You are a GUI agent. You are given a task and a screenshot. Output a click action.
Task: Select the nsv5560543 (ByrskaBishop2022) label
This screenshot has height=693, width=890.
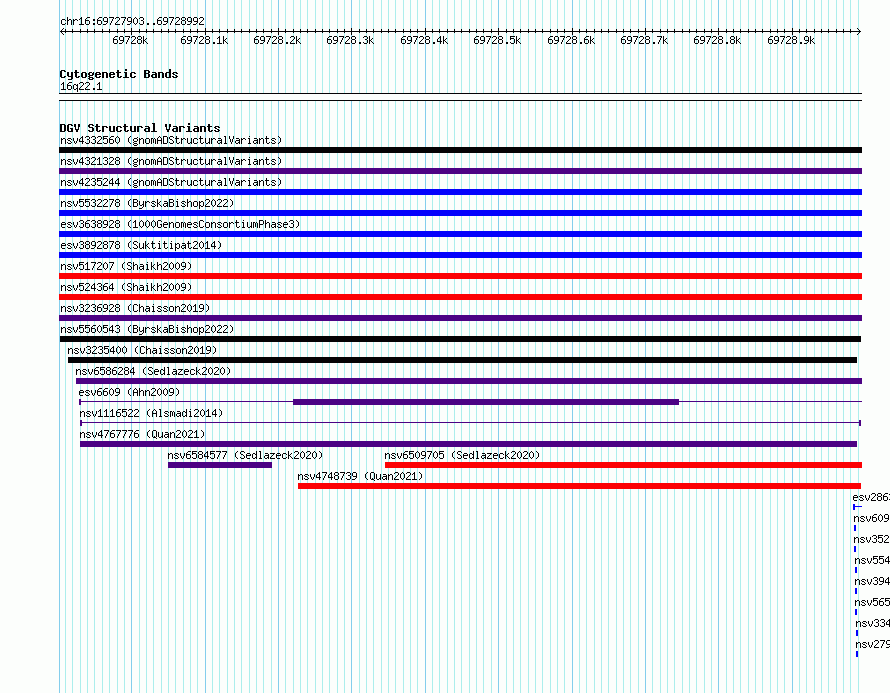(147, 329)
